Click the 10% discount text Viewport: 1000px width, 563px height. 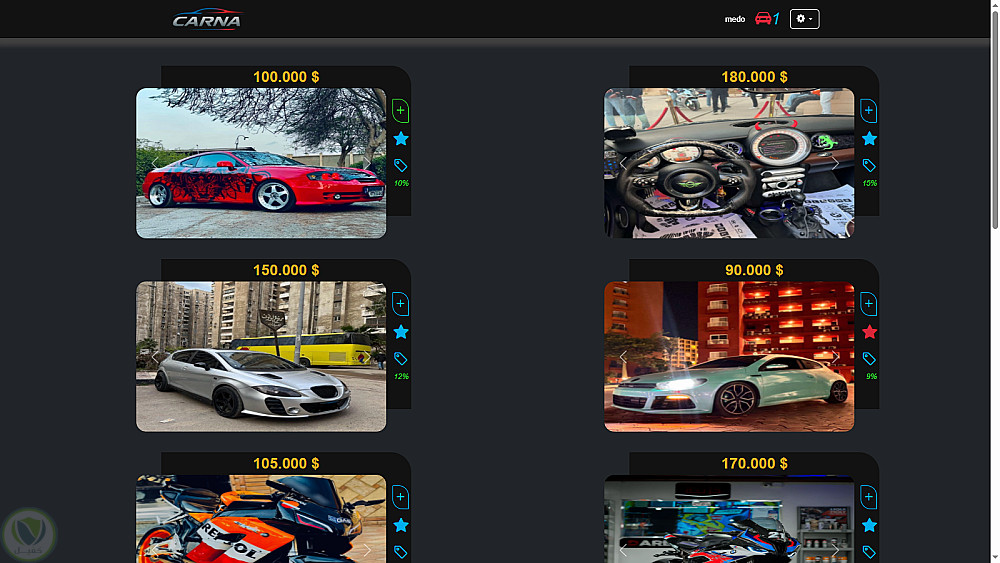click(x=401, y=184)
